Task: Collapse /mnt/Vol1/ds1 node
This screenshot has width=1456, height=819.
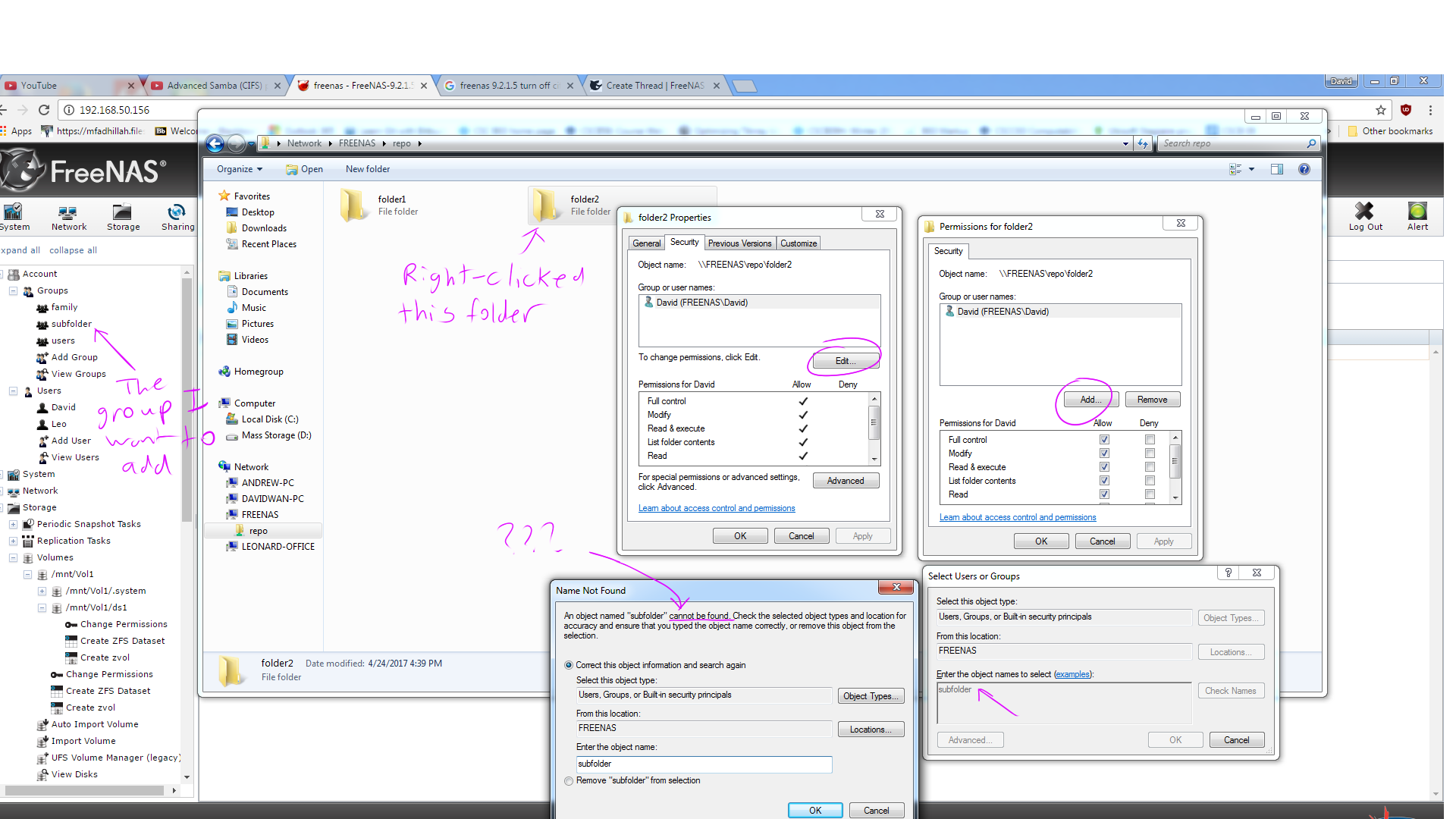Action: [42, 607]
